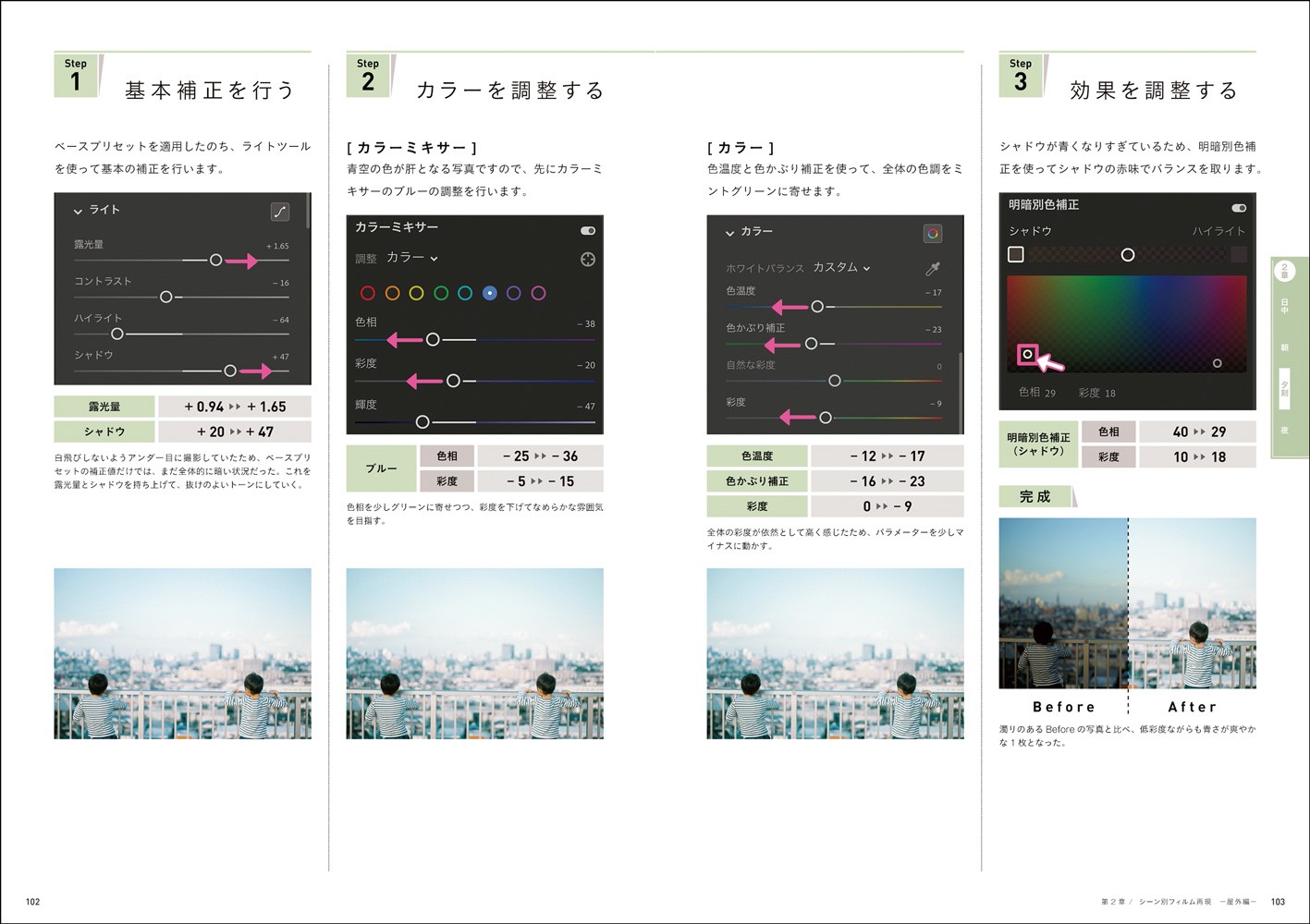Viewport: 1310px width, 924px height.
Task: Switch to the 日中 side tab
Action: click(x=1284, y=306)
